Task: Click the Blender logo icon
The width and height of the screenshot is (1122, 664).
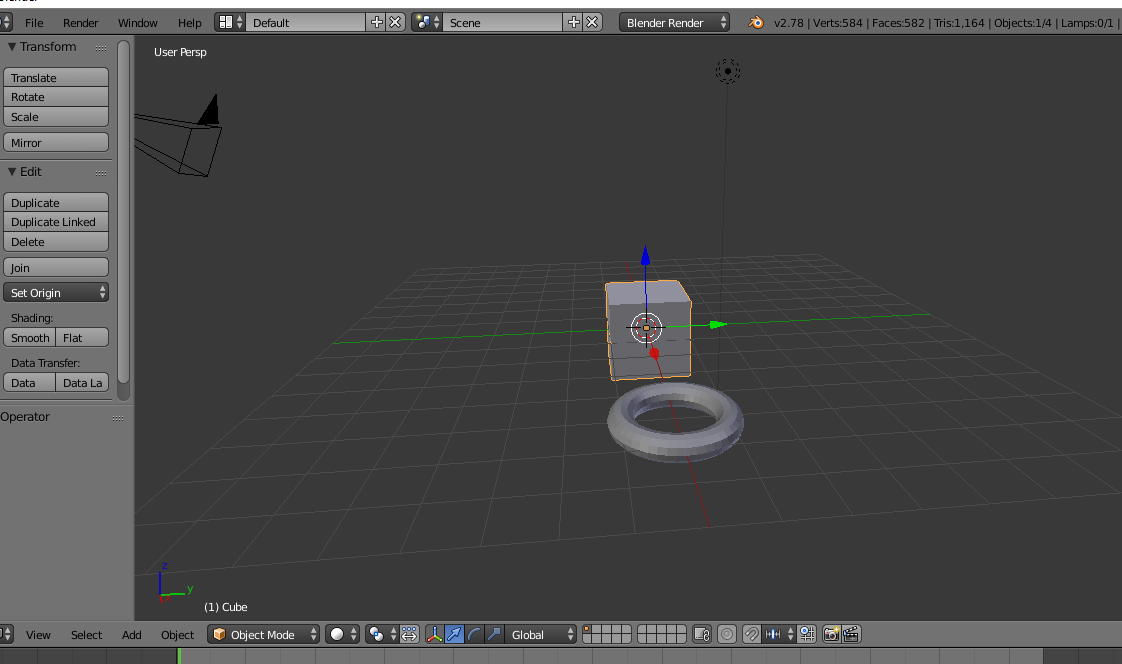Action: click(x=756, y=22)
